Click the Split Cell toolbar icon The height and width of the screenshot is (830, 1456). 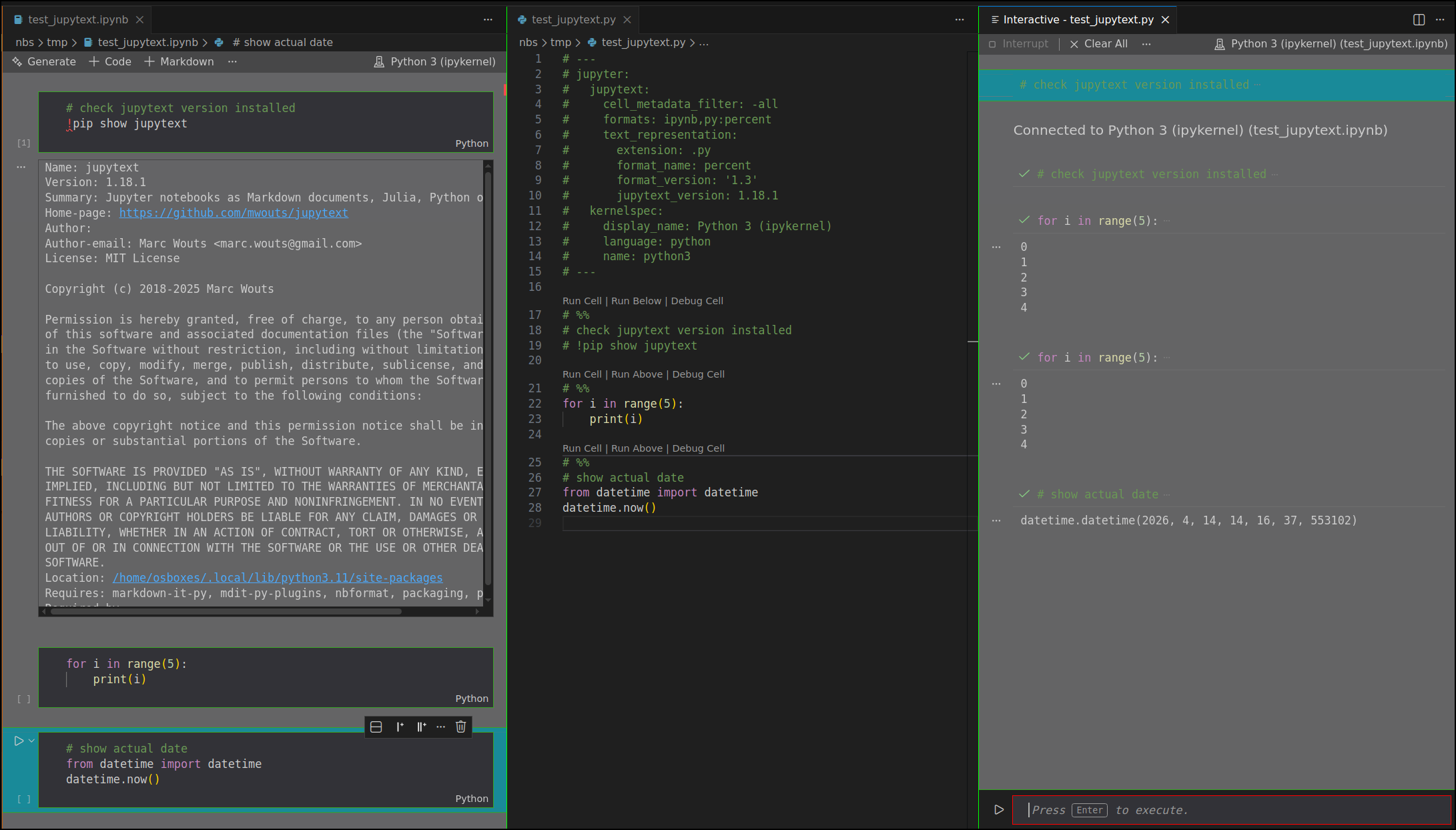tap(376, 727)
